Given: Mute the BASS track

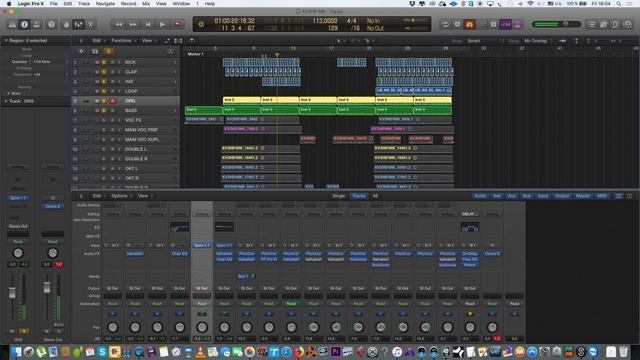Looking at the screenshot, I should click(x=97, y=111).
